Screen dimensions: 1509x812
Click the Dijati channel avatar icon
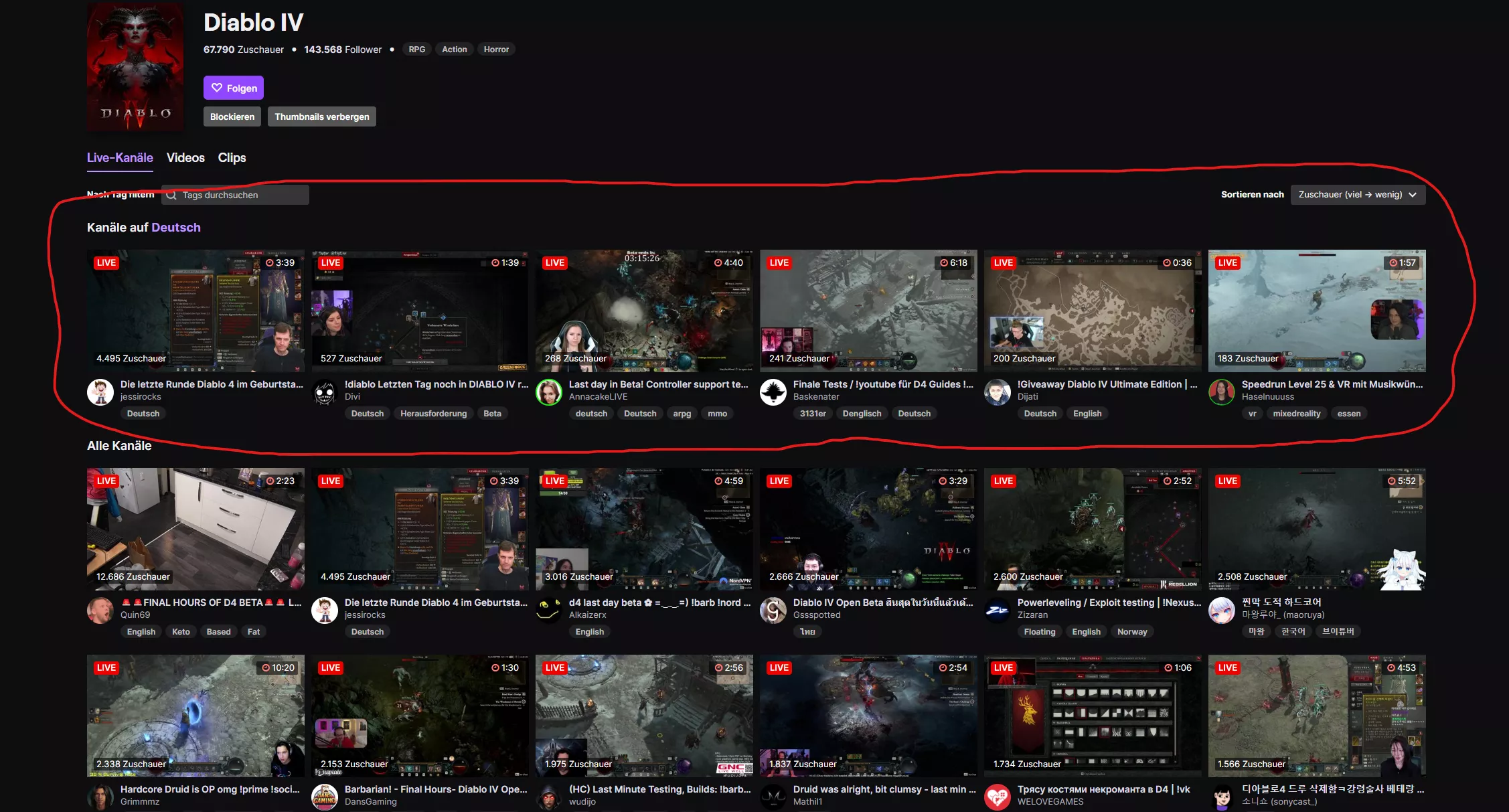[x=998, y=392]
